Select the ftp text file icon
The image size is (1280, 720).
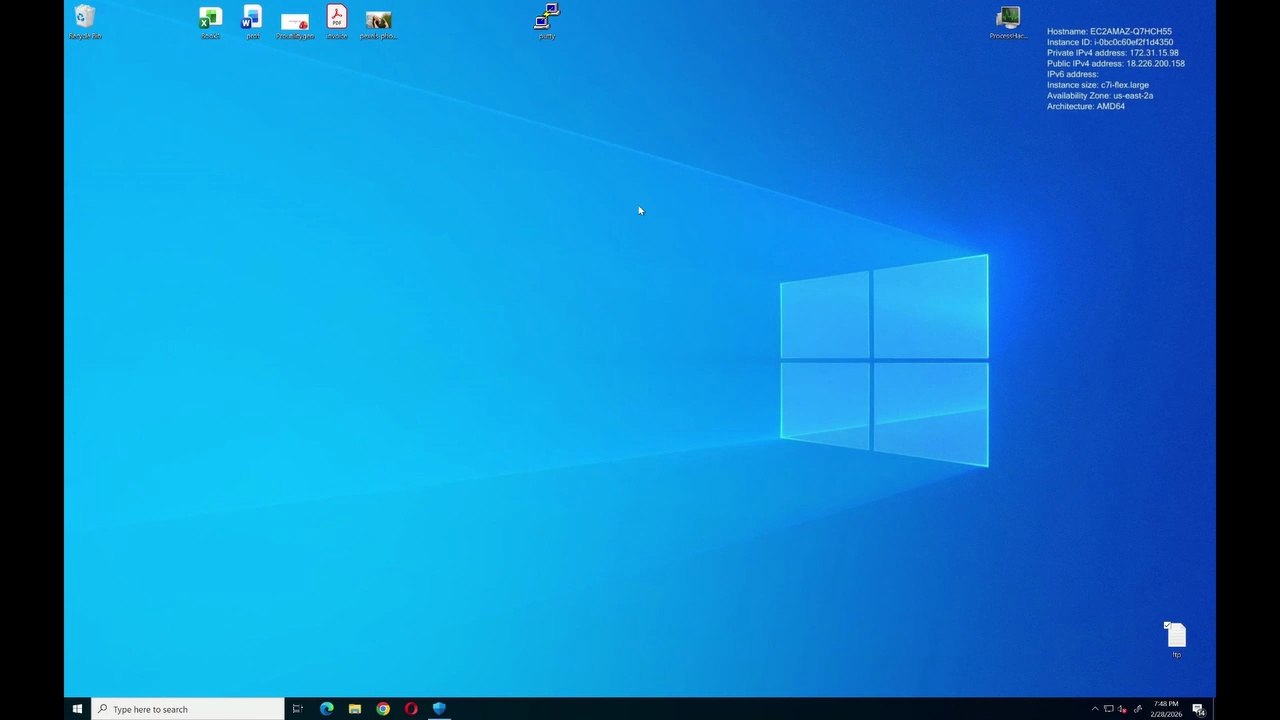coord(1176,640)
